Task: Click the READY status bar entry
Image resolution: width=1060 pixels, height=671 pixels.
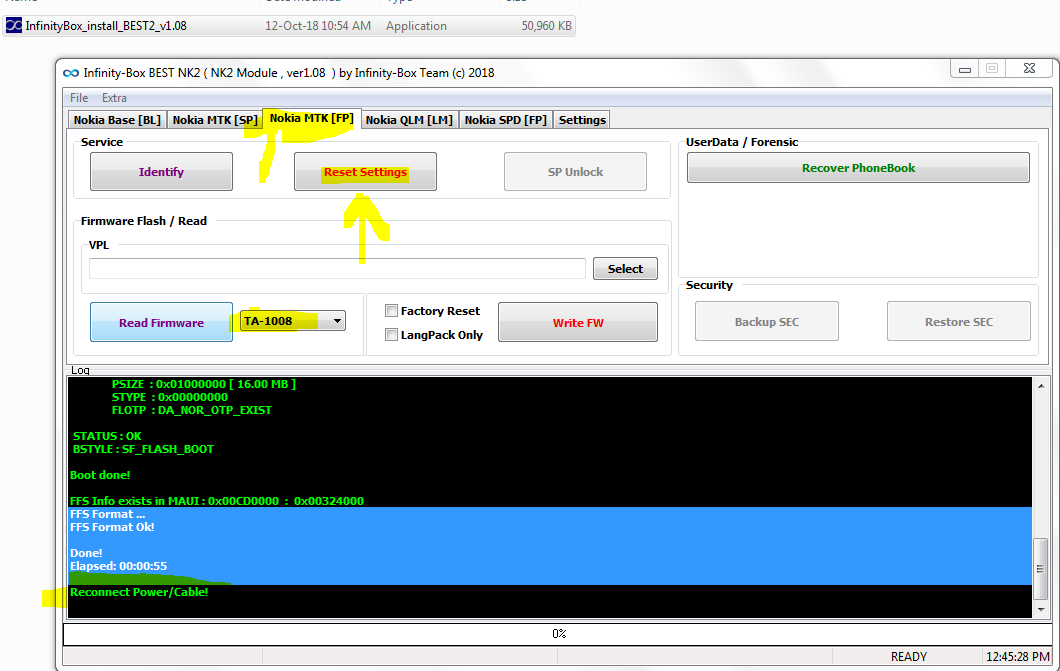Action: 909,657
